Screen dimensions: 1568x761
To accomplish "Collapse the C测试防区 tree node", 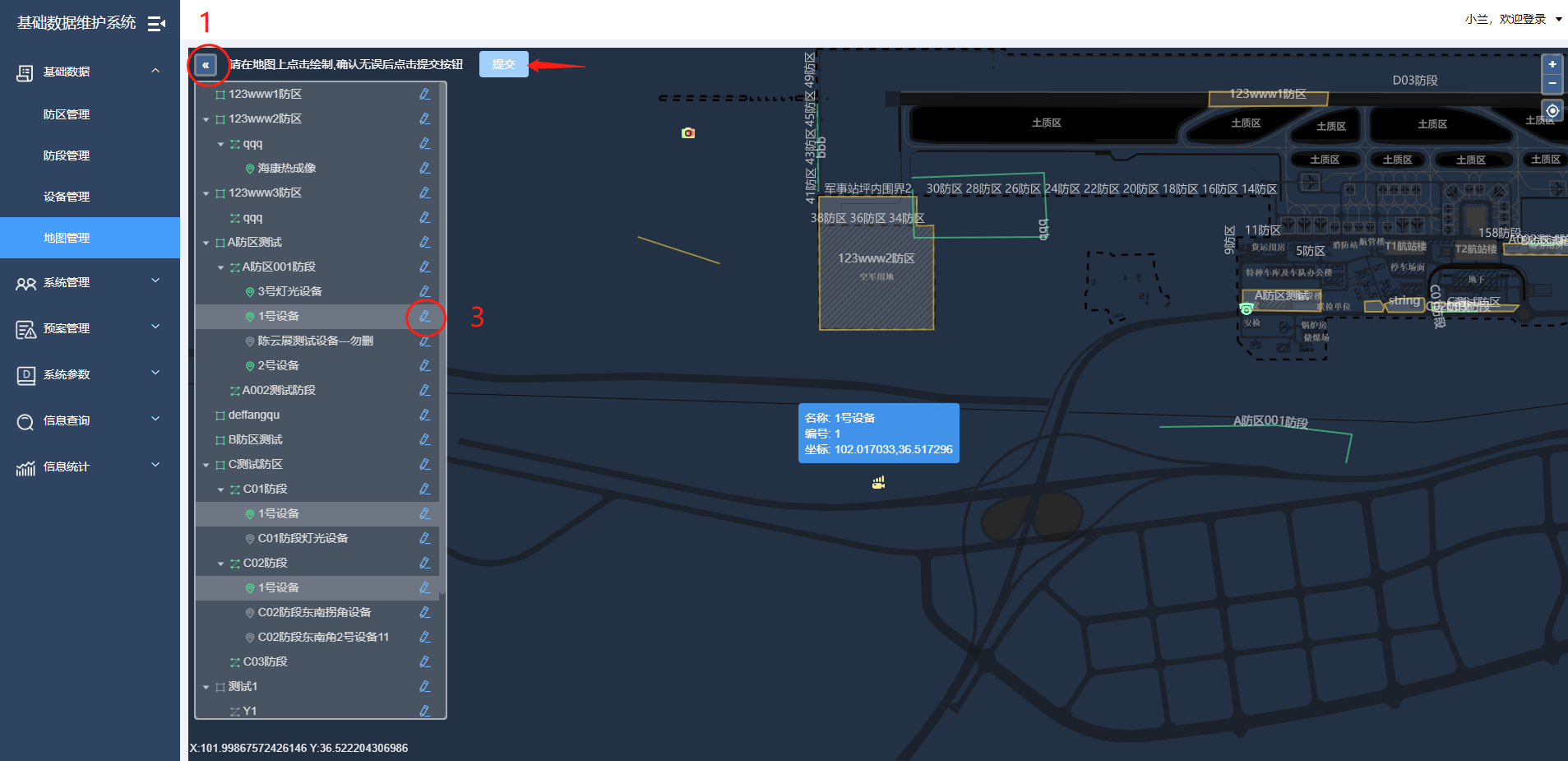I will [x=206, y=465].
